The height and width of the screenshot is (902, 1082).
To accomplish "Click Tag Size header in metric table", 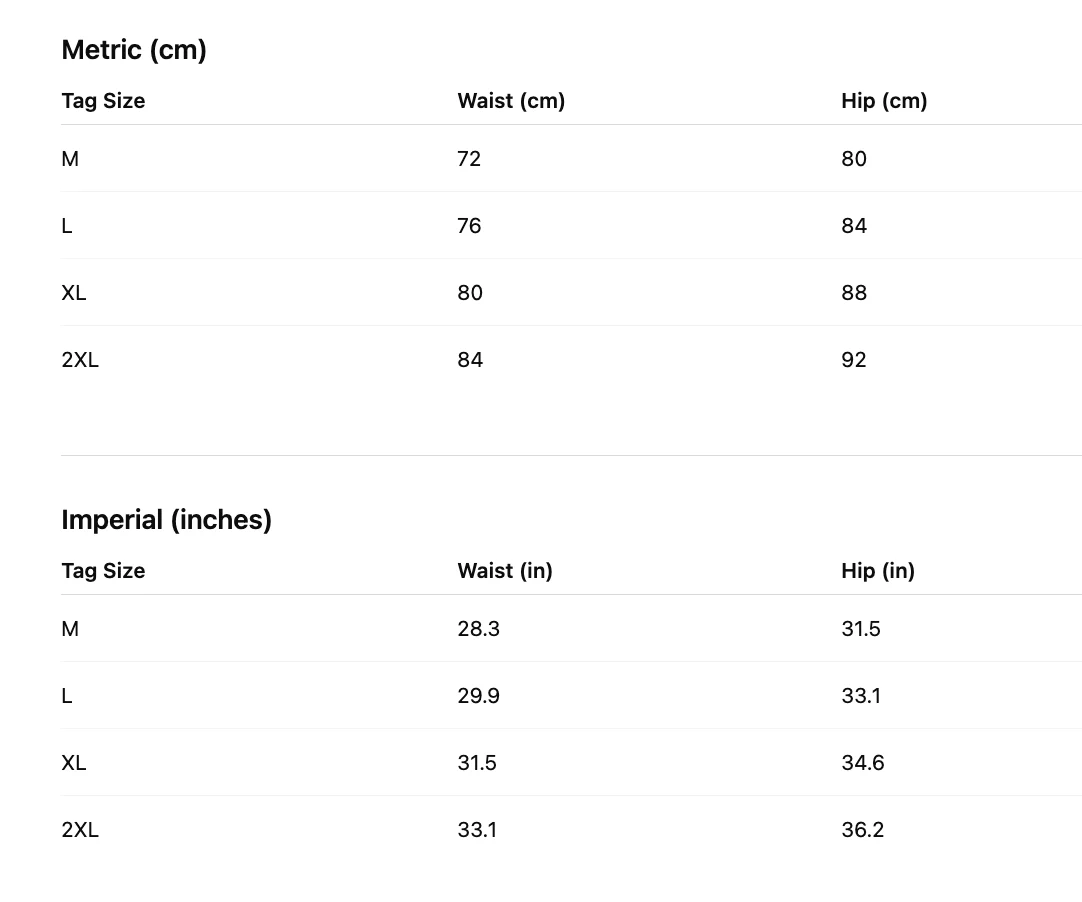I will [104, 101].
